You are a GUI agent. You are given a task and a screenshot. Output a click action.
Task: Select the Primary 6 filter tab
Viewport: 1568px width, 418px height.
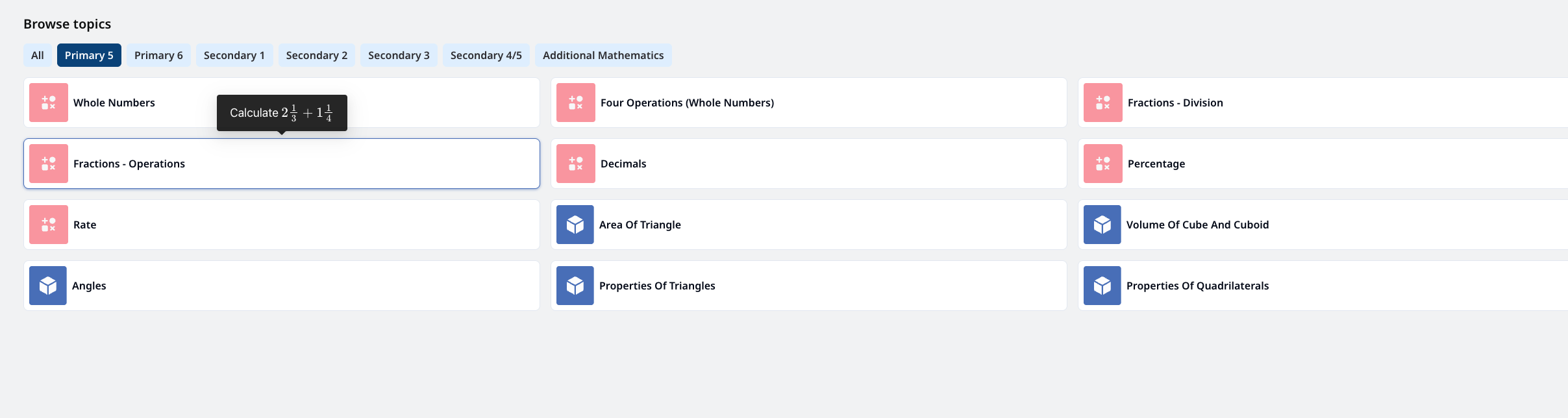point(158,55)
